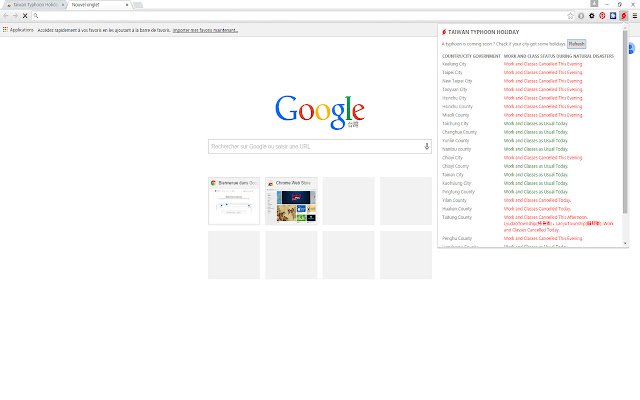Bookmark page with the star icon

[570, 16]
